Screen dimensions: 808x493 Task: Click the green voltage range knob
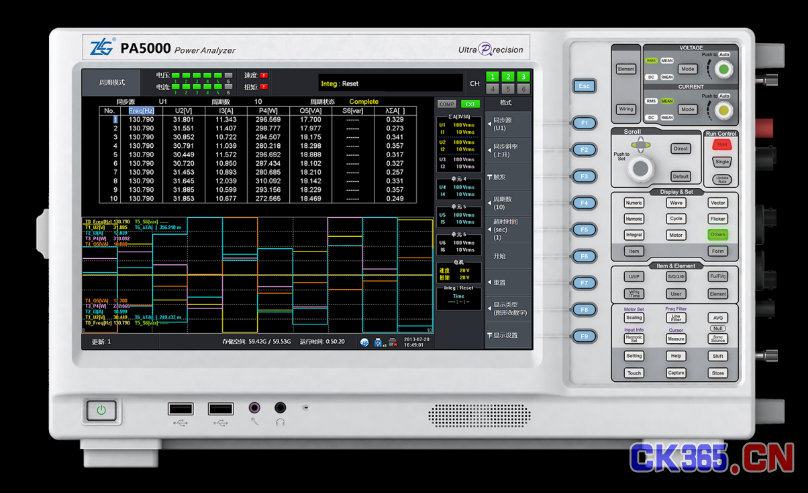click(x=723, y=70)
